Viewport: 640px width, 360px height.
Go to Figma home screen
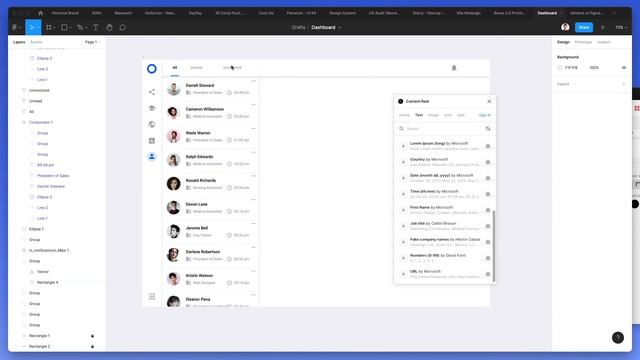click(x=40, y=13)
